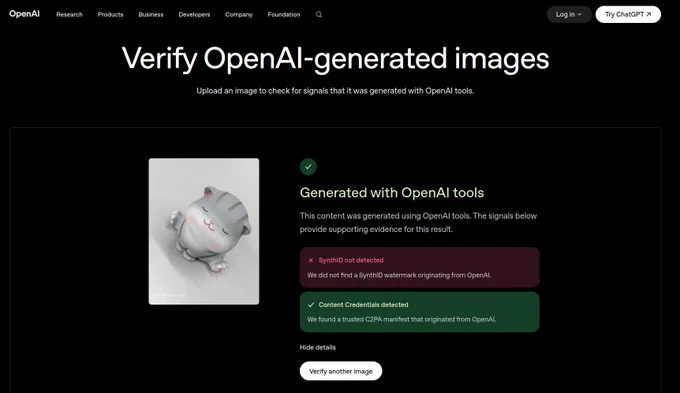Collapse with the Hide details link
680x393 pixels.
[317, 347]
